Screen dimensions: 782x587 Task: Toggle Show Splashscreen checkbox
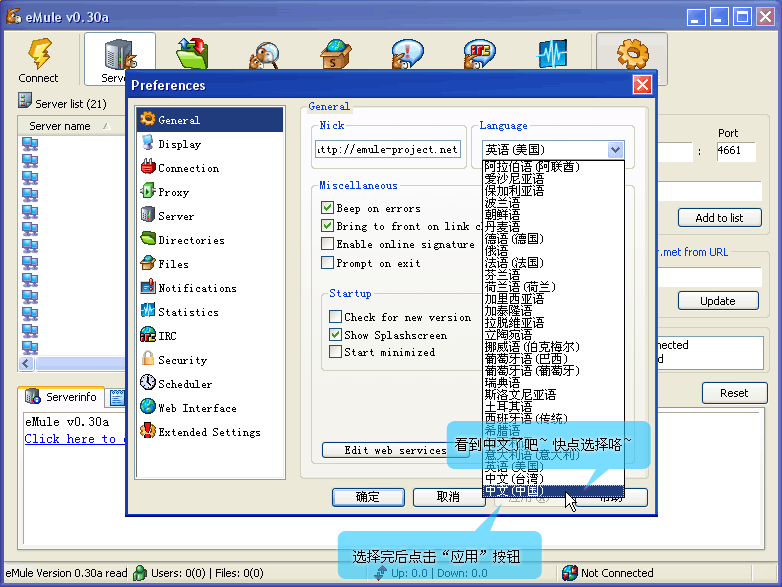(x=335, y=334)
